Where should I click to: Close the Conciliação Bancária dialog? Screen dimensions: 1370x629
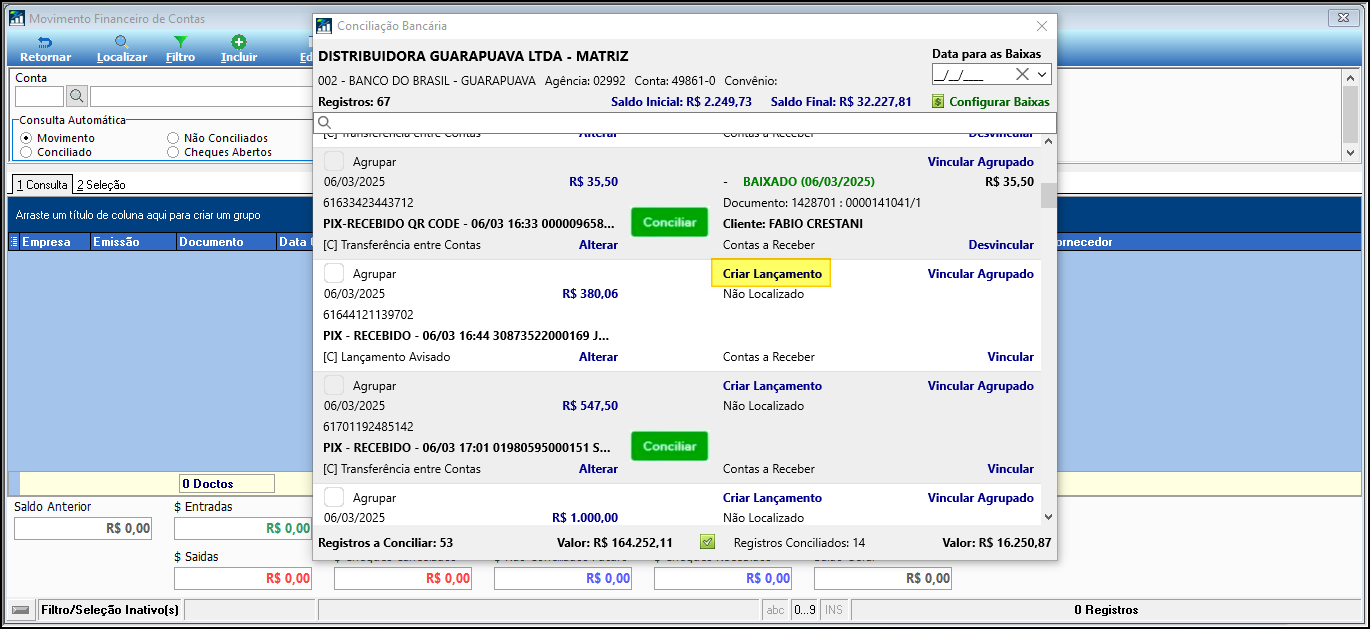(x=1041, y=26)
